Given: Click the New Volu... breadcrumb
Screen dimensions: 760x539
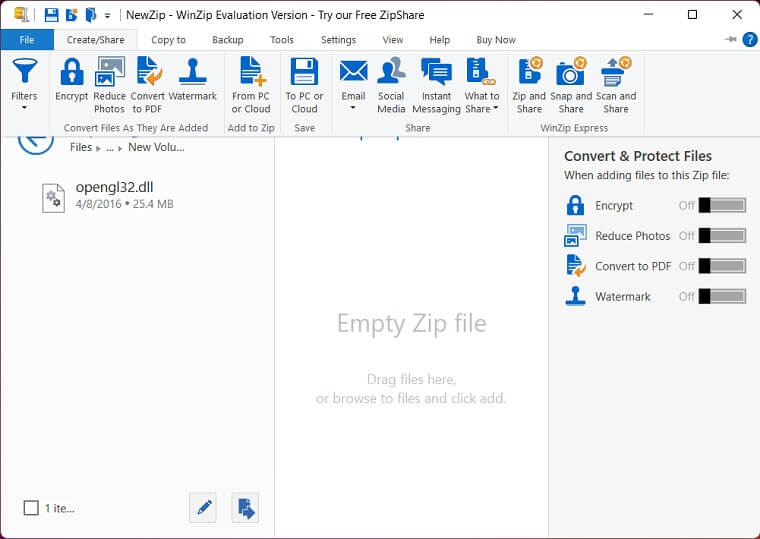Looking at the screenshot, I should [x=156, y=147].
